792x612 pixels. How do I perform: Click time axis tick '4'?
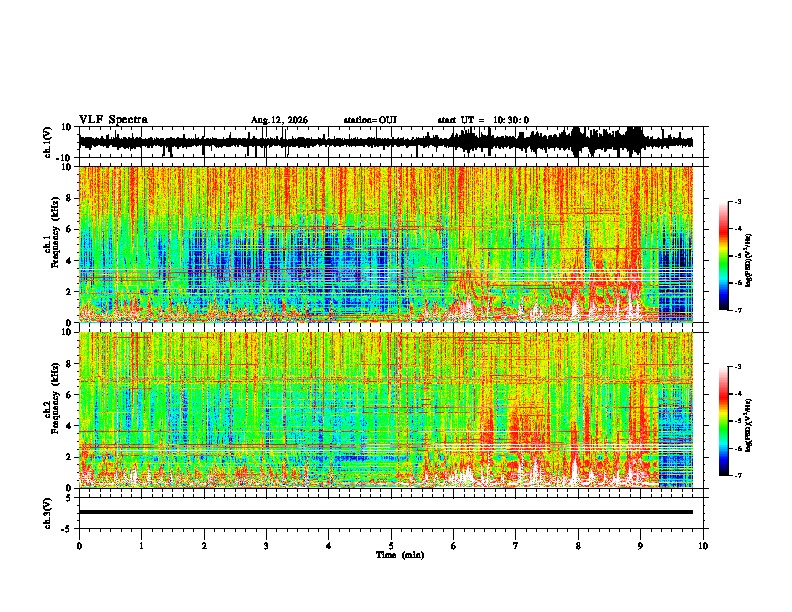coord(329,546)
